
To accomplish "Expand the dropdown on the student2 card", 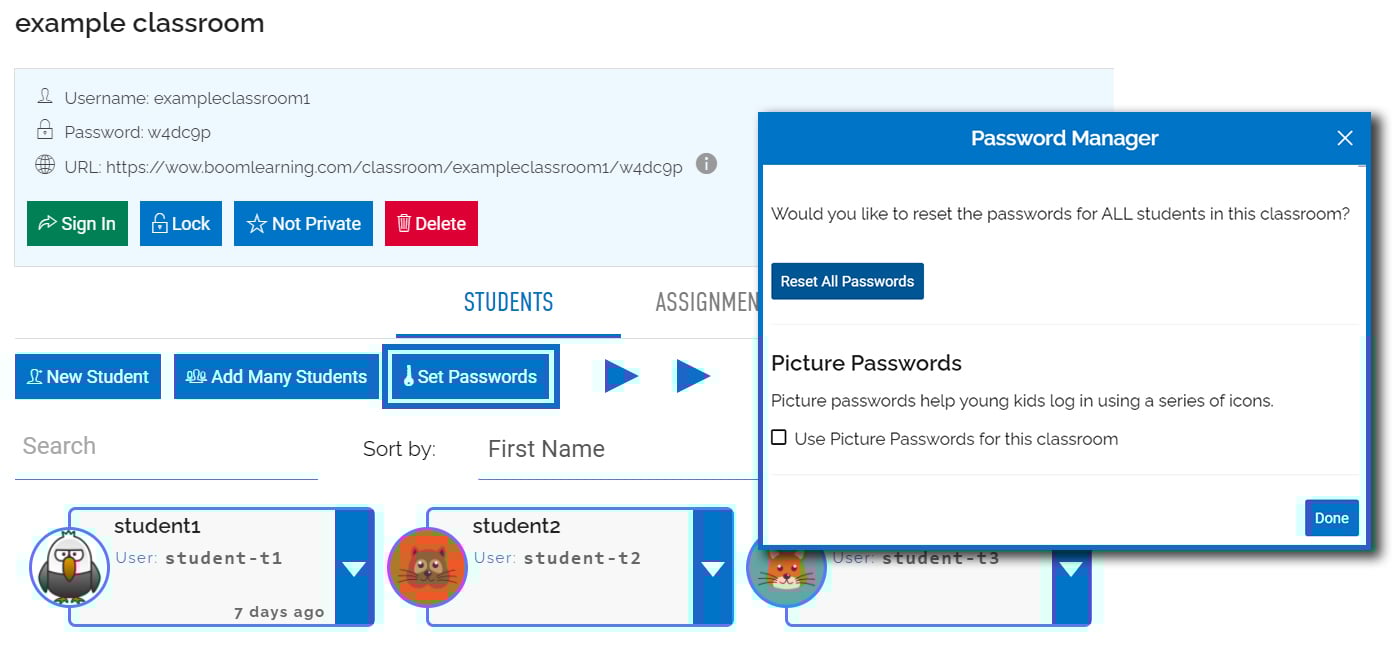I will tap(713, 567).
